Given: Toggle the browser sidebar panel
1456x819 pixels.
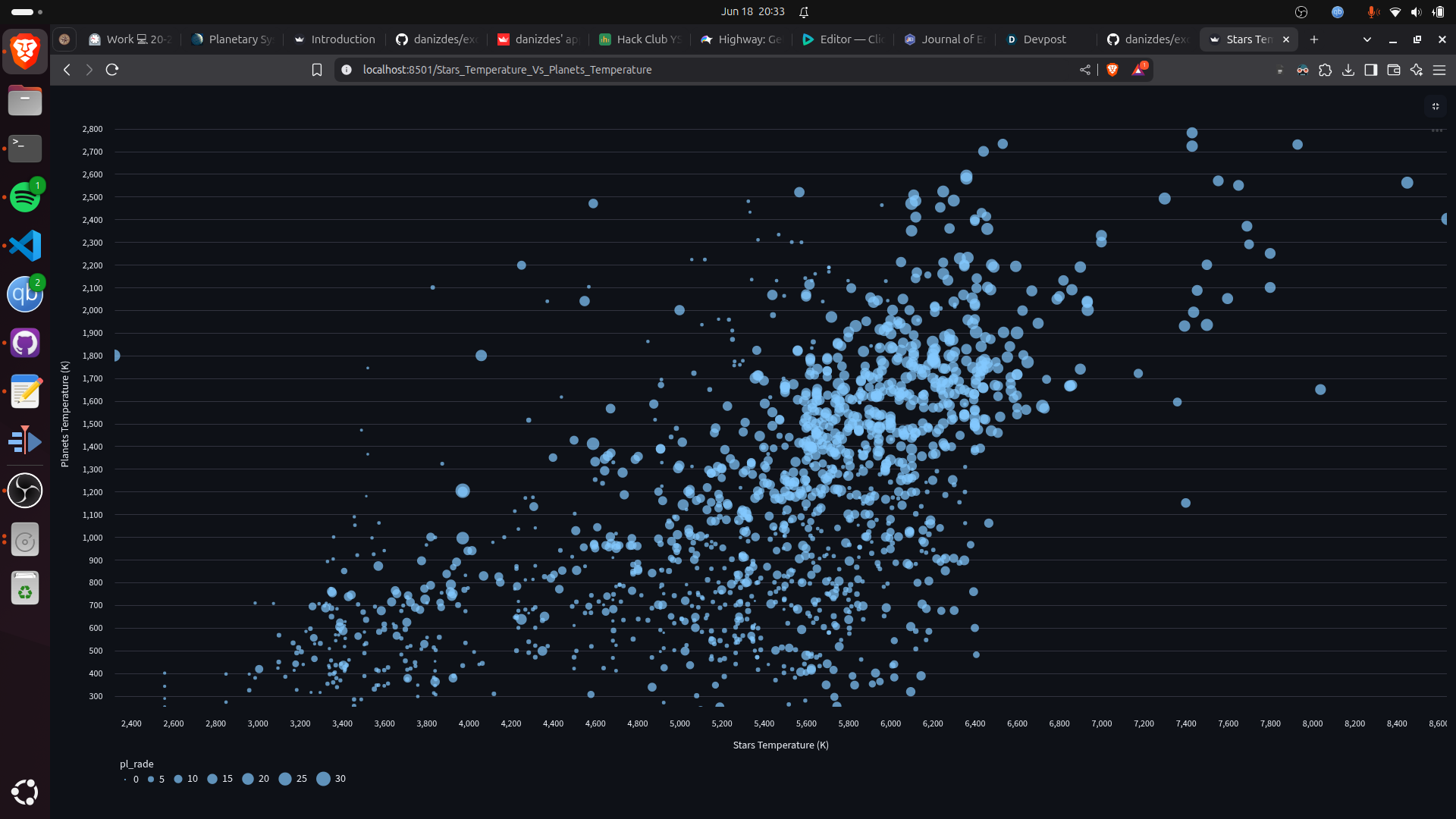Looking at the screenshot, I should click(1370, 70).
